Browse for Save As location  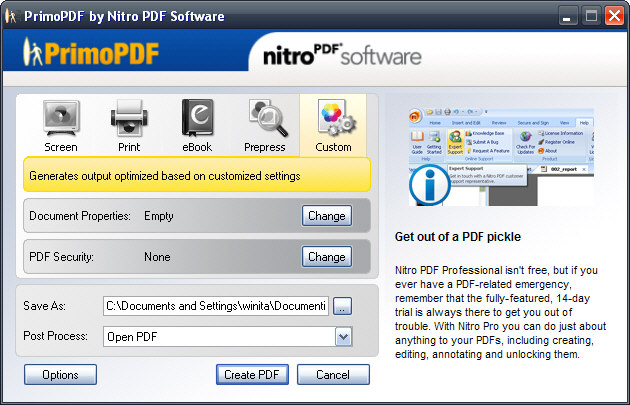point(342,306)
